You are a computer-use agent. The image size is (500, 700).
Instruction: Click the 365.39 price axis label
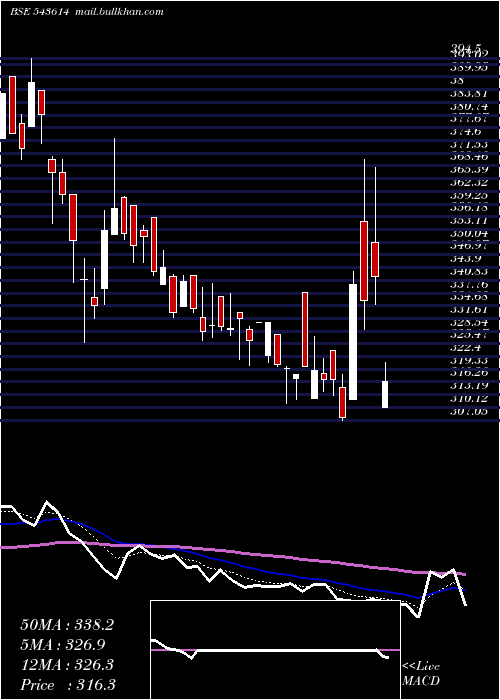[x=469, y=170]
